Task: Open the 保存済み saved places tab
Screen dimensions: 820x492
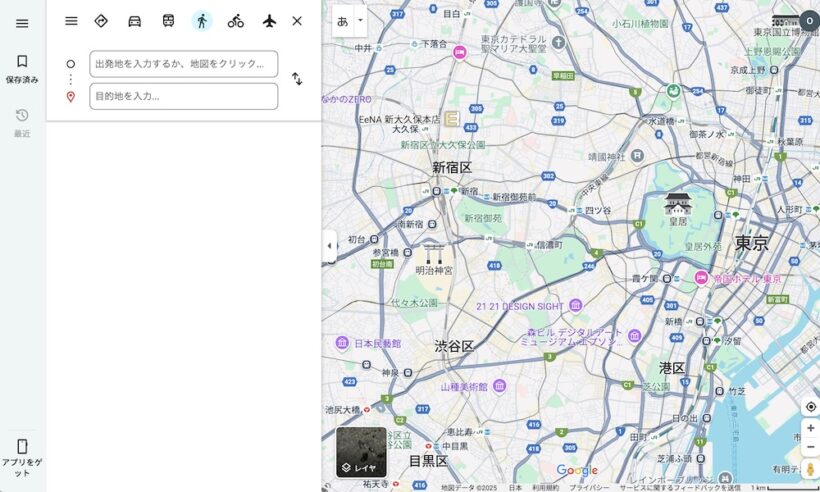Action: click(22, 68)
